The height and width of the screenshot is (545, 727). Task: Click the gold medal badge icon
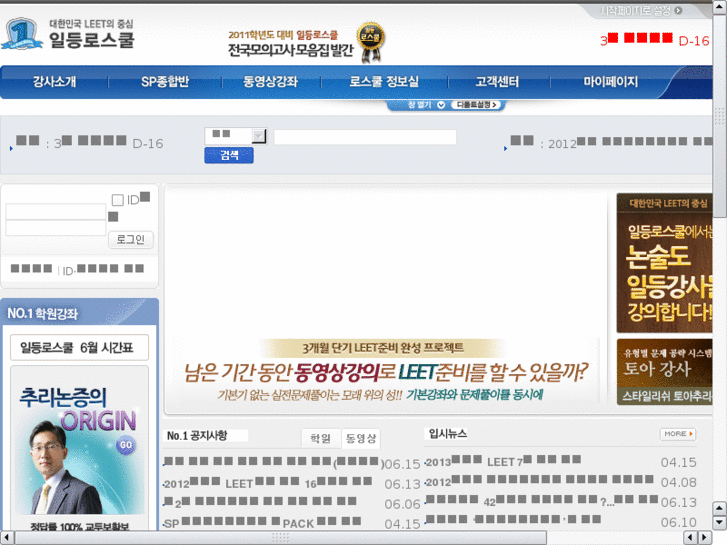(x=370, y=42)
